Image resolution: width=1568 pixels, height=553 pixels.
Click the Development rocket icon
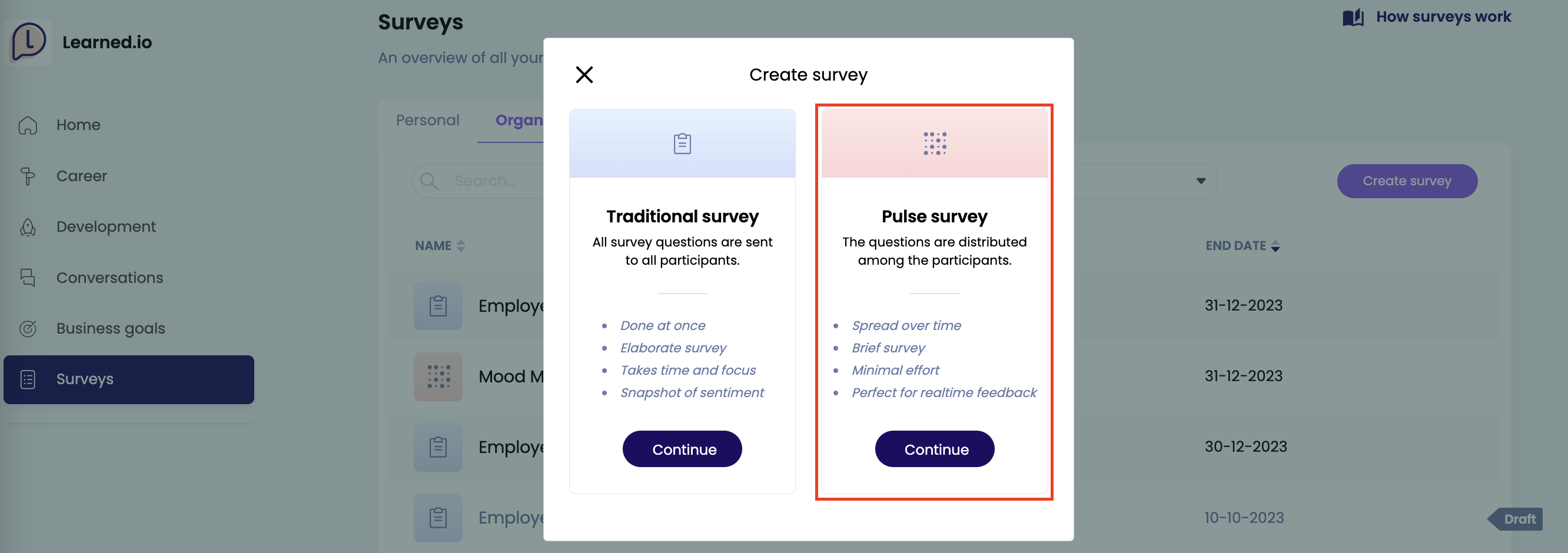pyautogui.click(x=28, y=227)
